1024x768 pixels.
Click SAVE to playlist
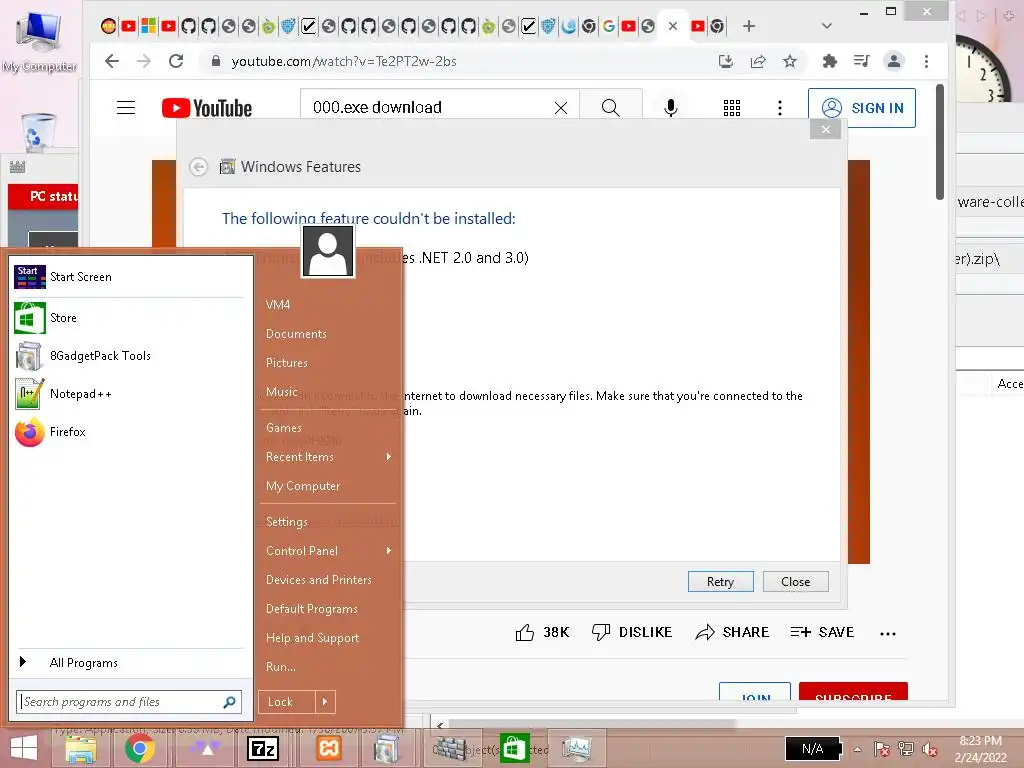pos(822,632)
